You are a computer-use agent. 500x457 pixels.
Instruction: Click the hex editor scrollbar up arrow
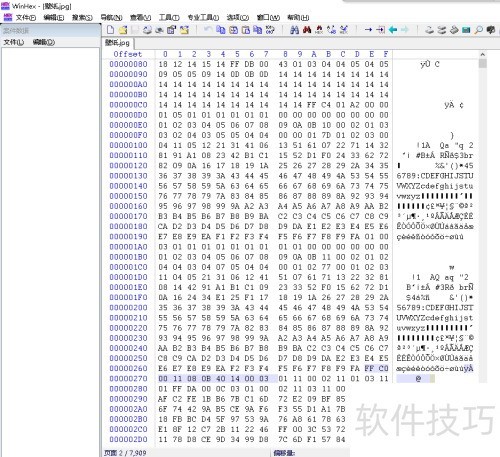point(483,55)
